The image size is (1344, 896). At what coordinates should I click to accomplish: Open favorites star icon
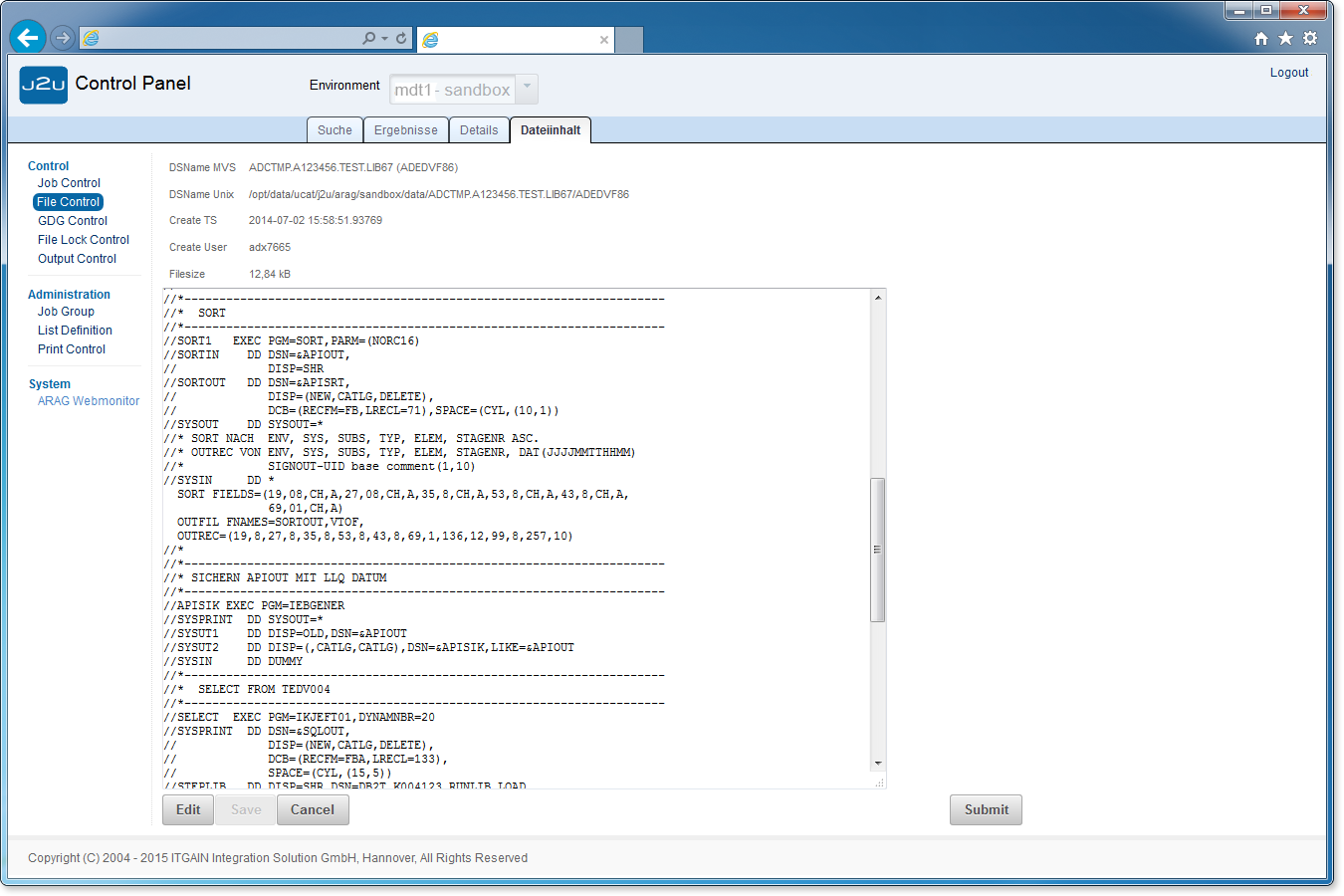pyautogui.click(x=1285, y=38)
